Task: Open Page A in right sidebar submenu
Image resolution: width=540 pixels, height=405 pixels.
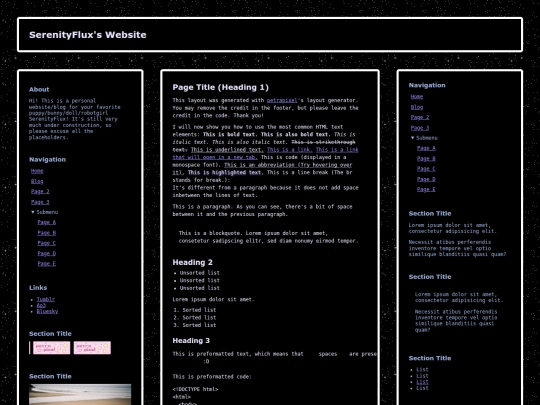Action: 426,148
